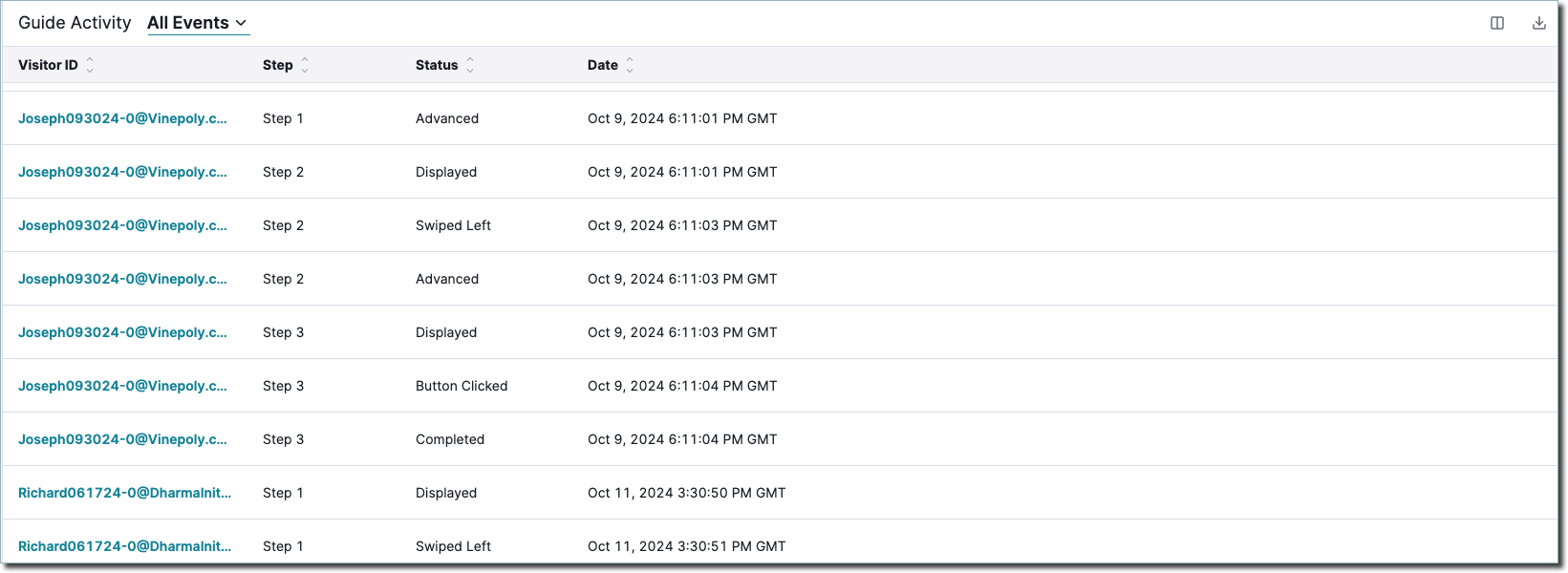Sort by Step column arrows

pyautogui.click(x=305, y=65)
